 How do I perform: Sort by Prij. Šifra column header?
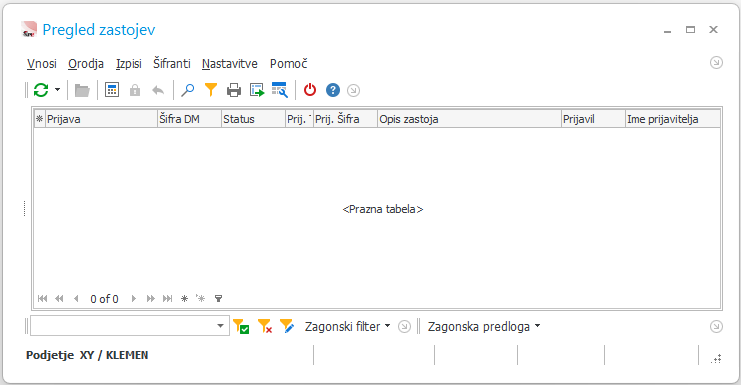click(x=345, y=119)
